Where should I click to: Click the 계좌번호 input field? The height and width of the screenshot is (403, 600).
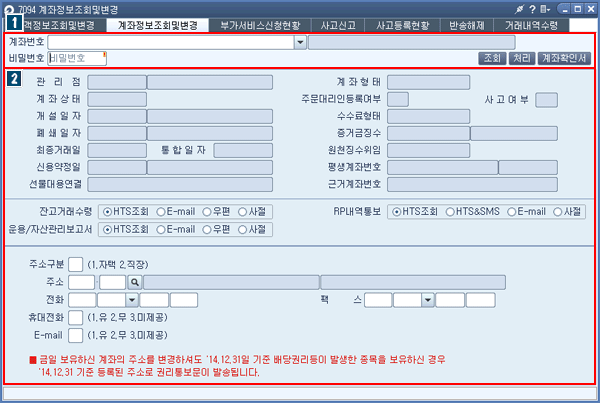[171, 42]
